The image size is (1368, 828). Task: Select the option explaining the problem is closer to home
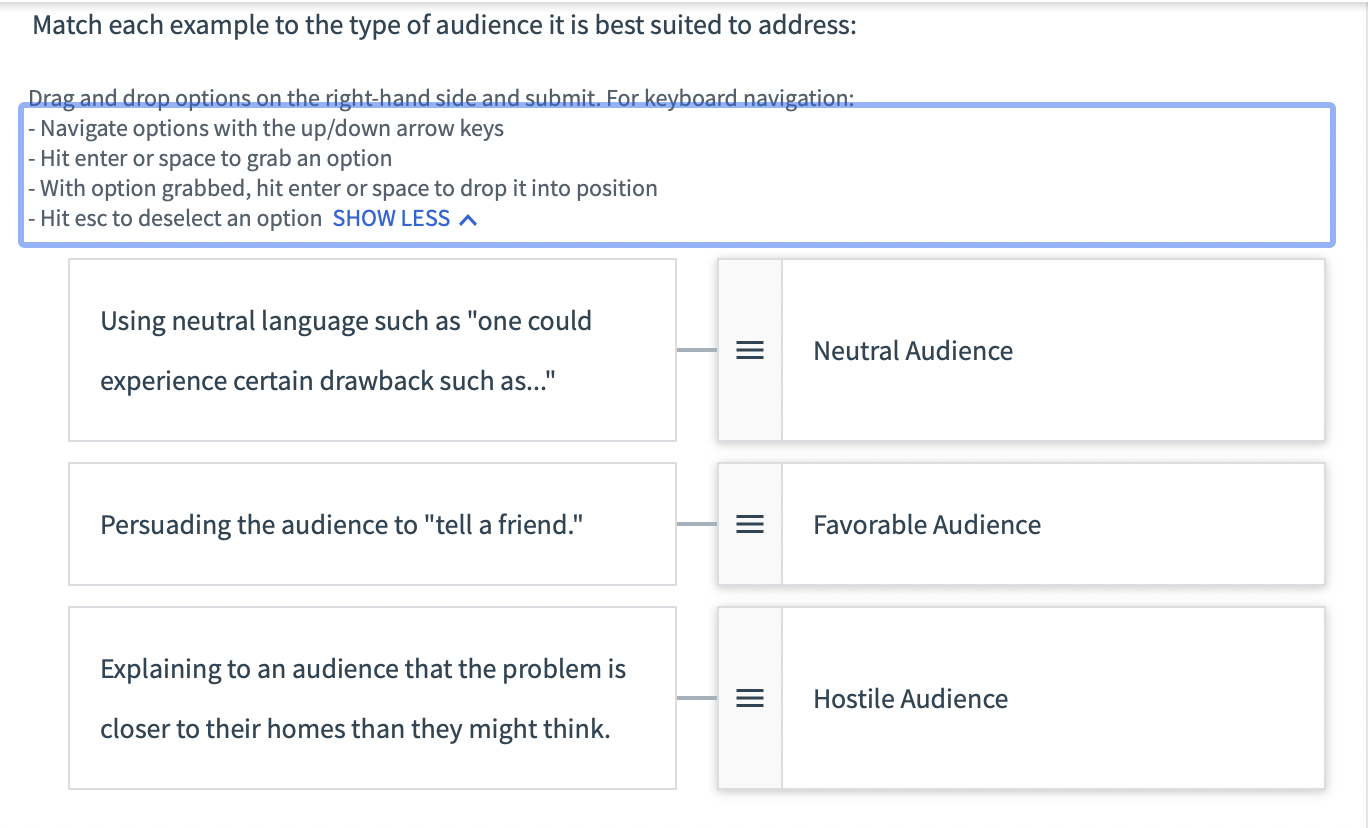coord(372,698)
